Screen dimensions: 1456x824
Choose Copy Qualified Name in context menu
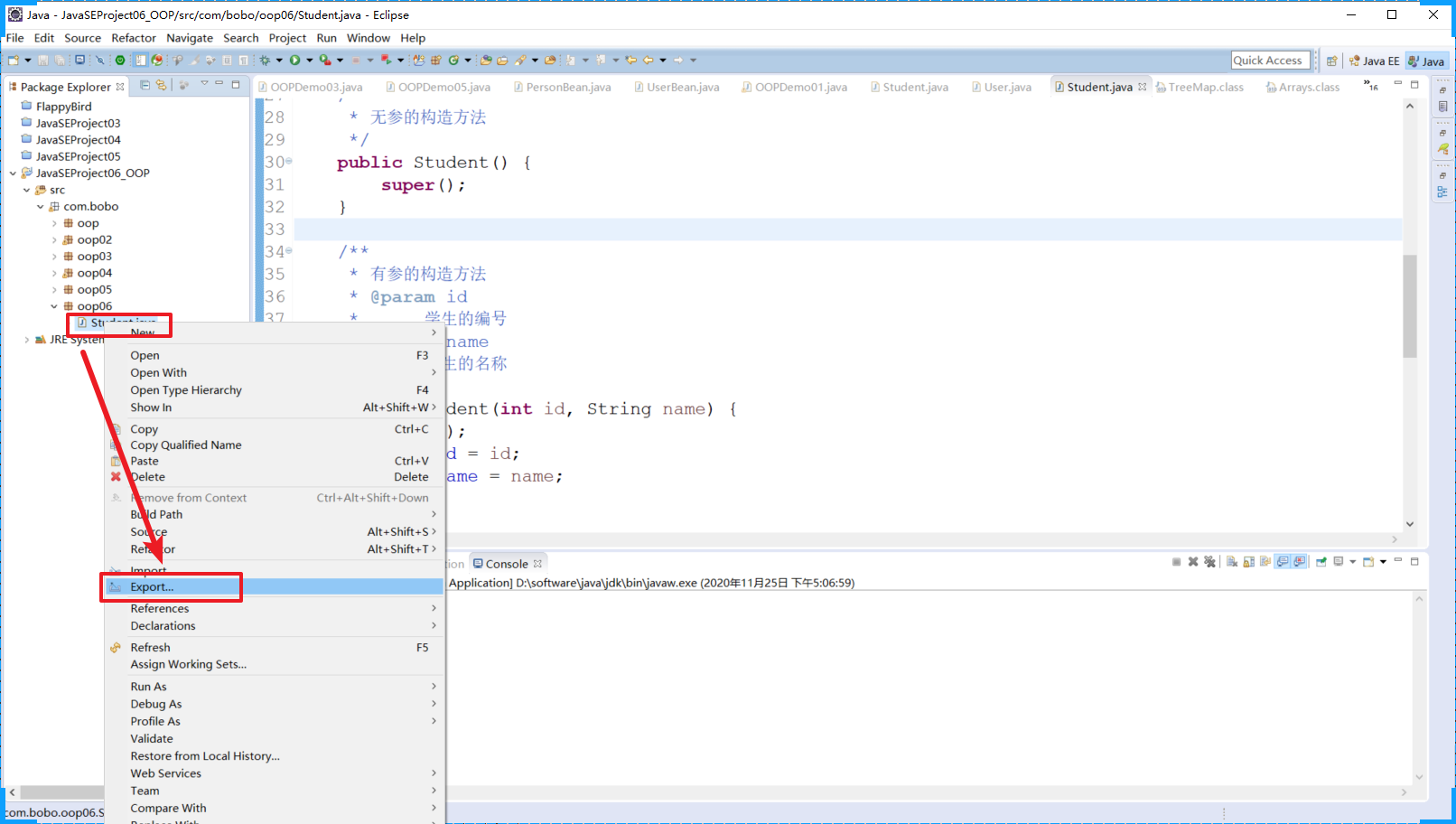coord(275,445)
